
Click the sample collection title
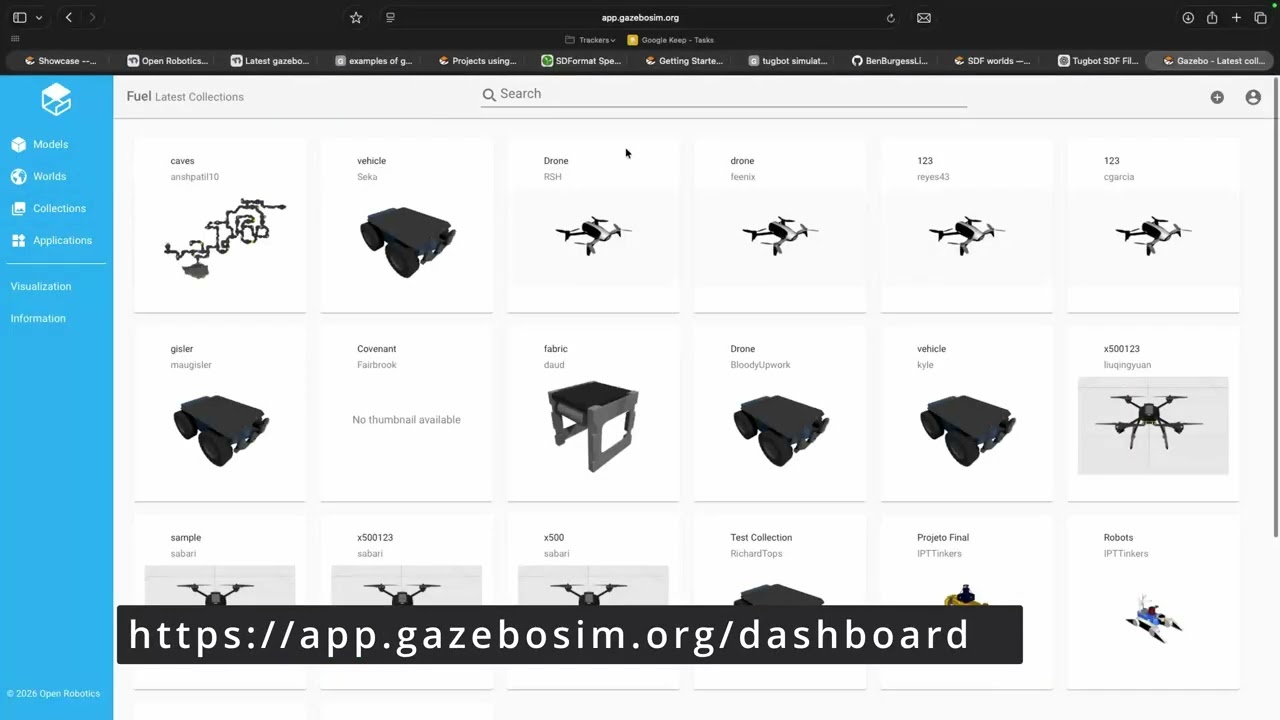tap(186, 538)
